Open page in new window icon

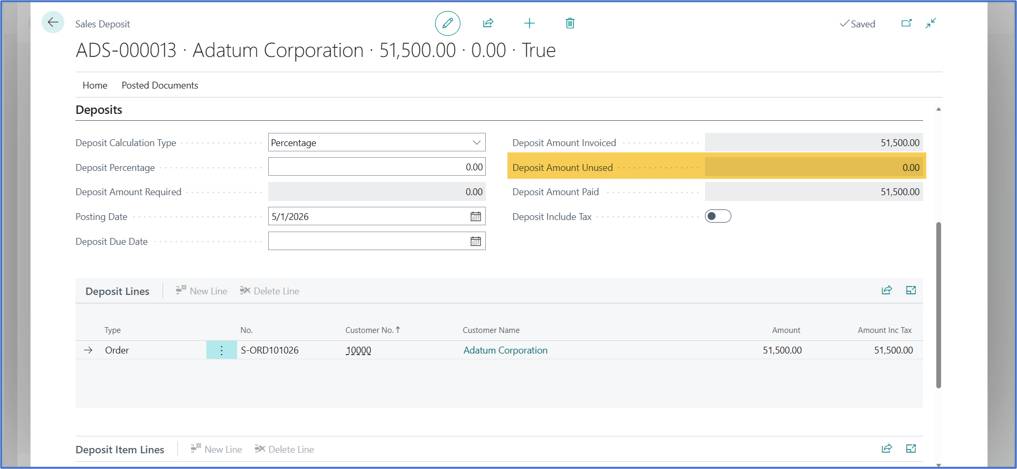pos(906,23)
